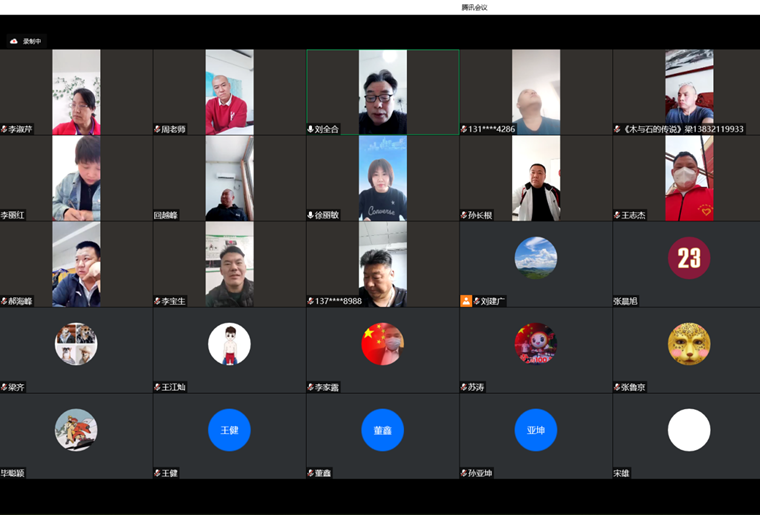Select the blue 董鑫 avatar circle
The height and width of the screenshot is (515, 760).
tap(382, 430)
